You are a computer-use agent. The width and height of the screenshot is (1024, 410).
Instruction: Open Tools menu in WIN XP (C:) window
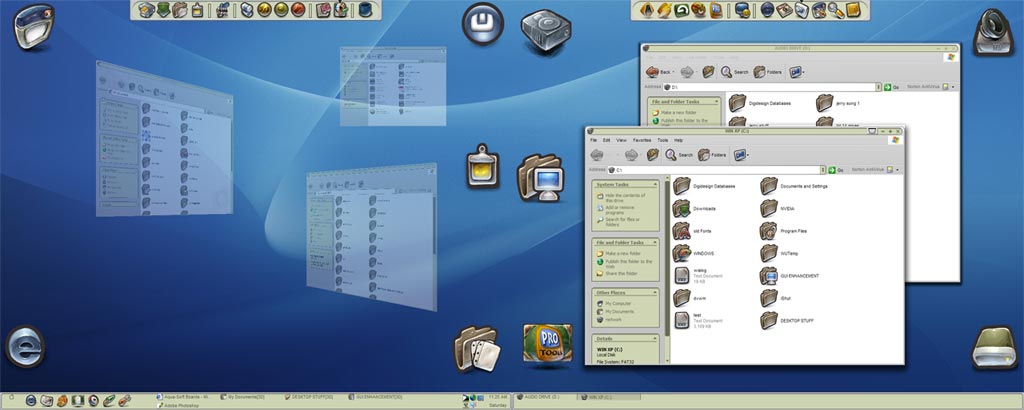[662, 140]
